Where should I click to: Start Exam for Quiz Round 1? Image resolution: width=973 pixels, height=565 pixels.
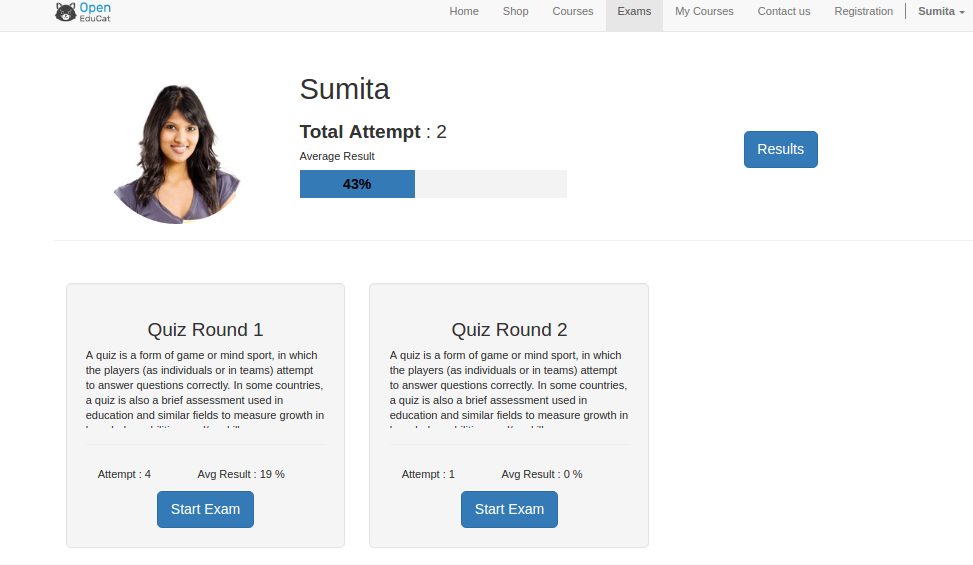205,509
